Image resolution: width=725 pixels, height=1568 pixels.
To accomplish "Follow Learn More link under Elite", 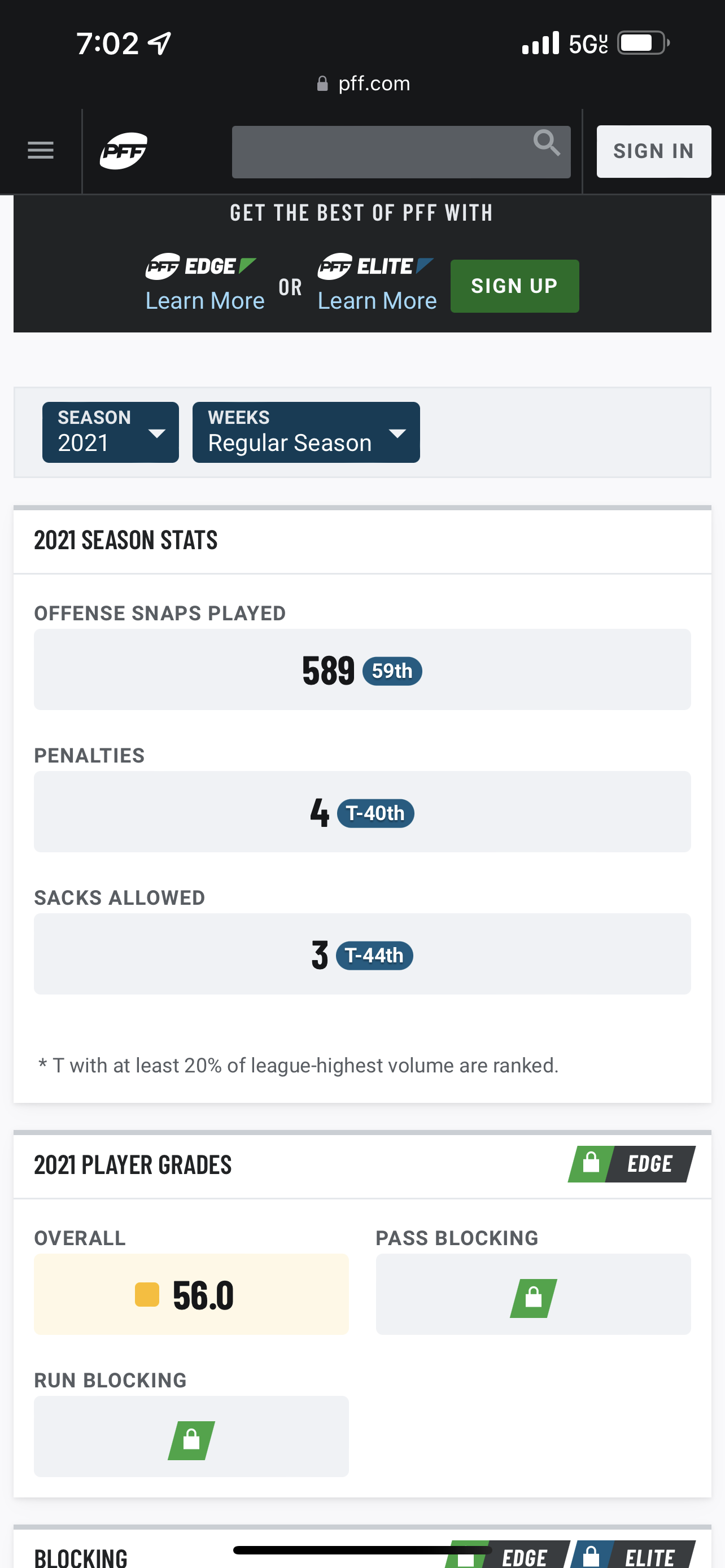I will pos(377,301).
